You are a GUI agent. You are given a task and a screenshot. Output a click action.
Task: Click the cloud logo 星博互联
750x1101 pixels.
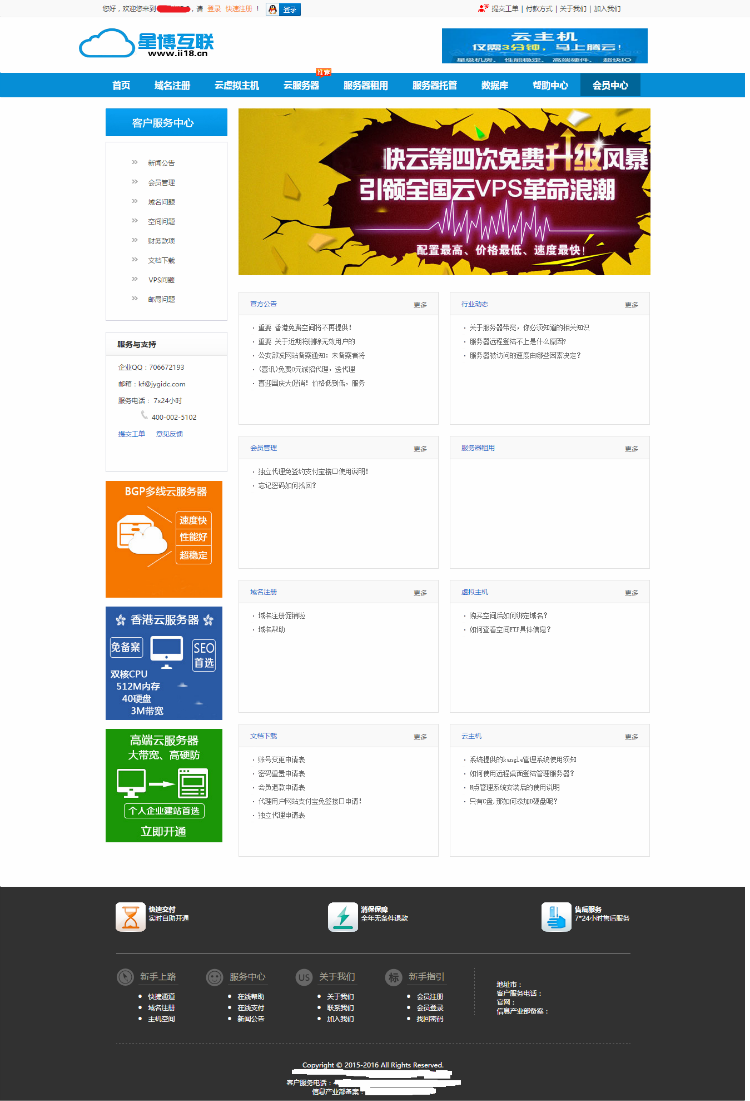point(147,44)
